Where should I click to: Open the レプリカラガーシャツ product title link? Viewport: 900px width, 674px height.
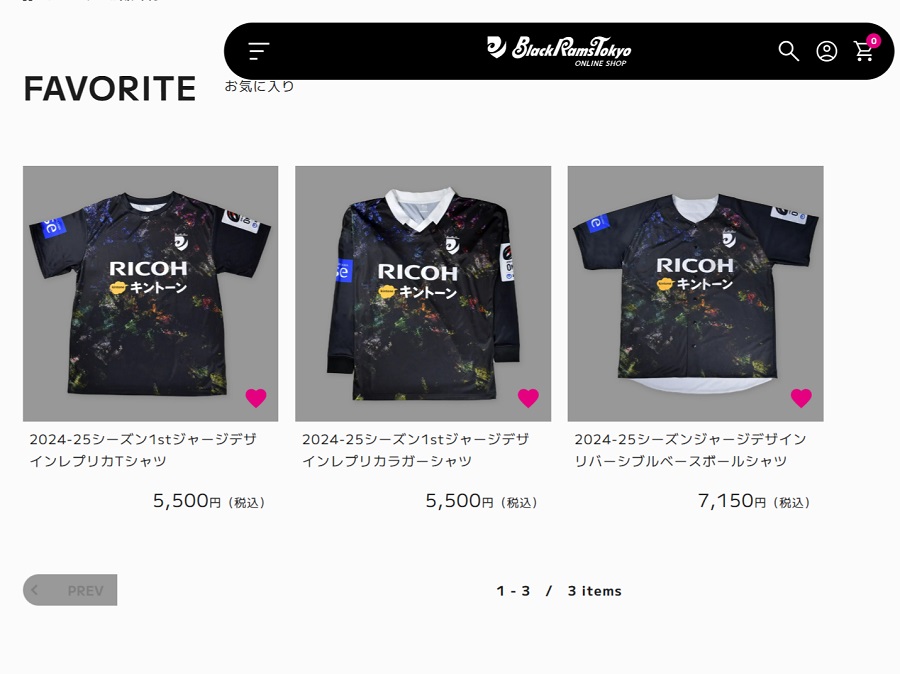416,450
